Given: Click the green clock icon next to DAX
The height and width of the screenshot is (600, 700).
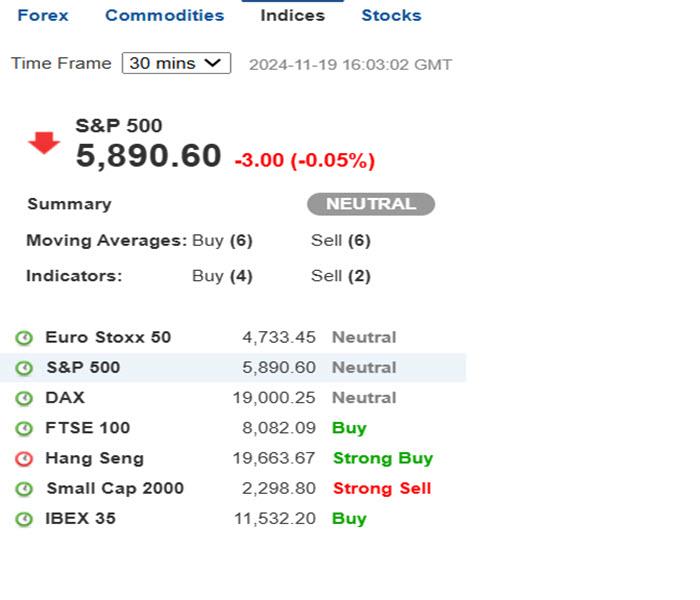Looking at the screenshot, I should pyautogui.click(x=24, y=398).
